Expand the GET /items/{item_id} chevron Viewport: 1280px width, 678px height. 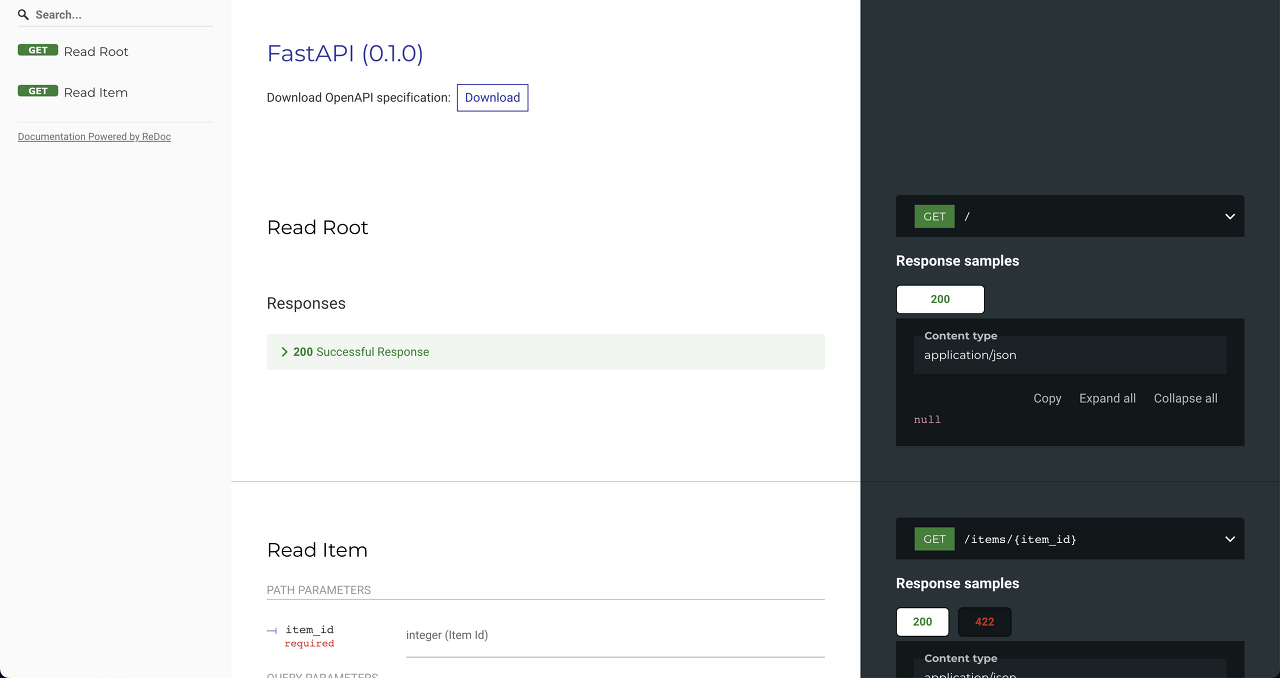coord(1230,539)
